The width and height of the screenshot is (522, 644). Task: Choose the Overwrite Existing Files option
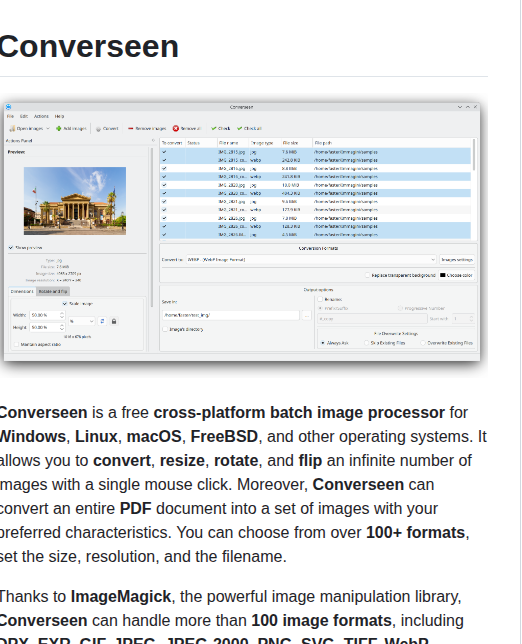pos(423,343)
